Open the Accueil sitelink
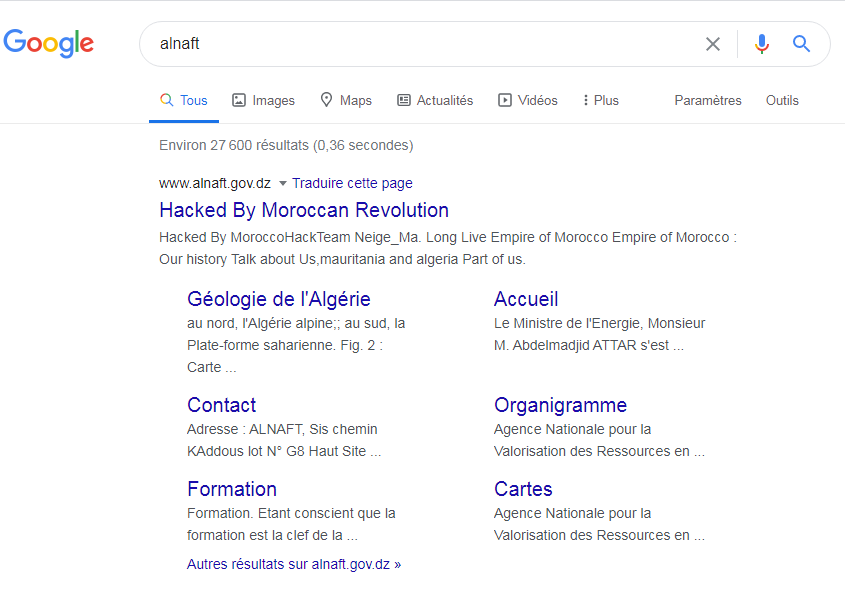Image resolution: width=845 pixels, height=595 pixels. coord(526,299)
